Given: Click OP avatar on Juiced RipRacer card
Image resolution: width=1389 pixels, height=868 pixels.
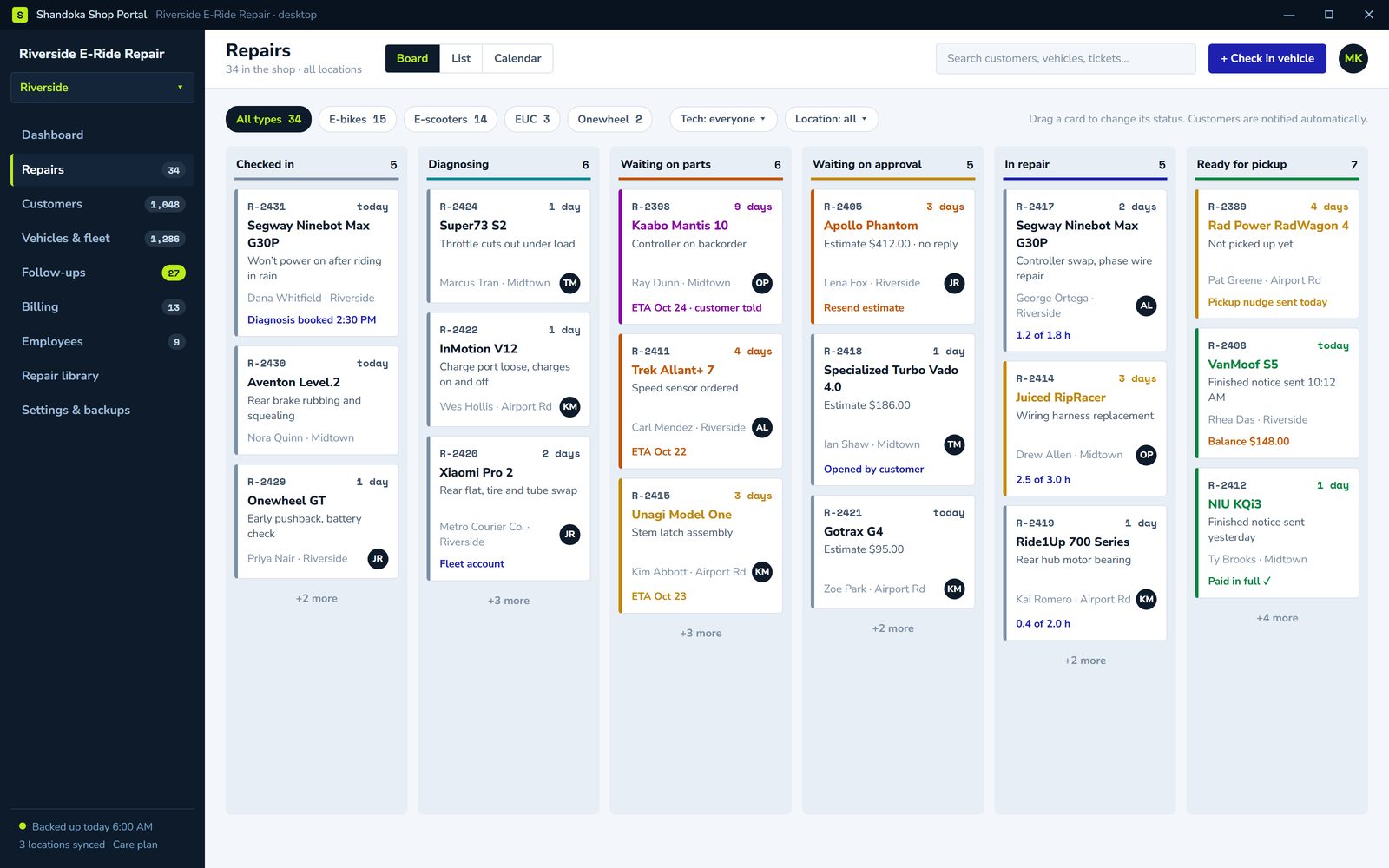Looking at the screenshot, I should tap(1146, 455).
